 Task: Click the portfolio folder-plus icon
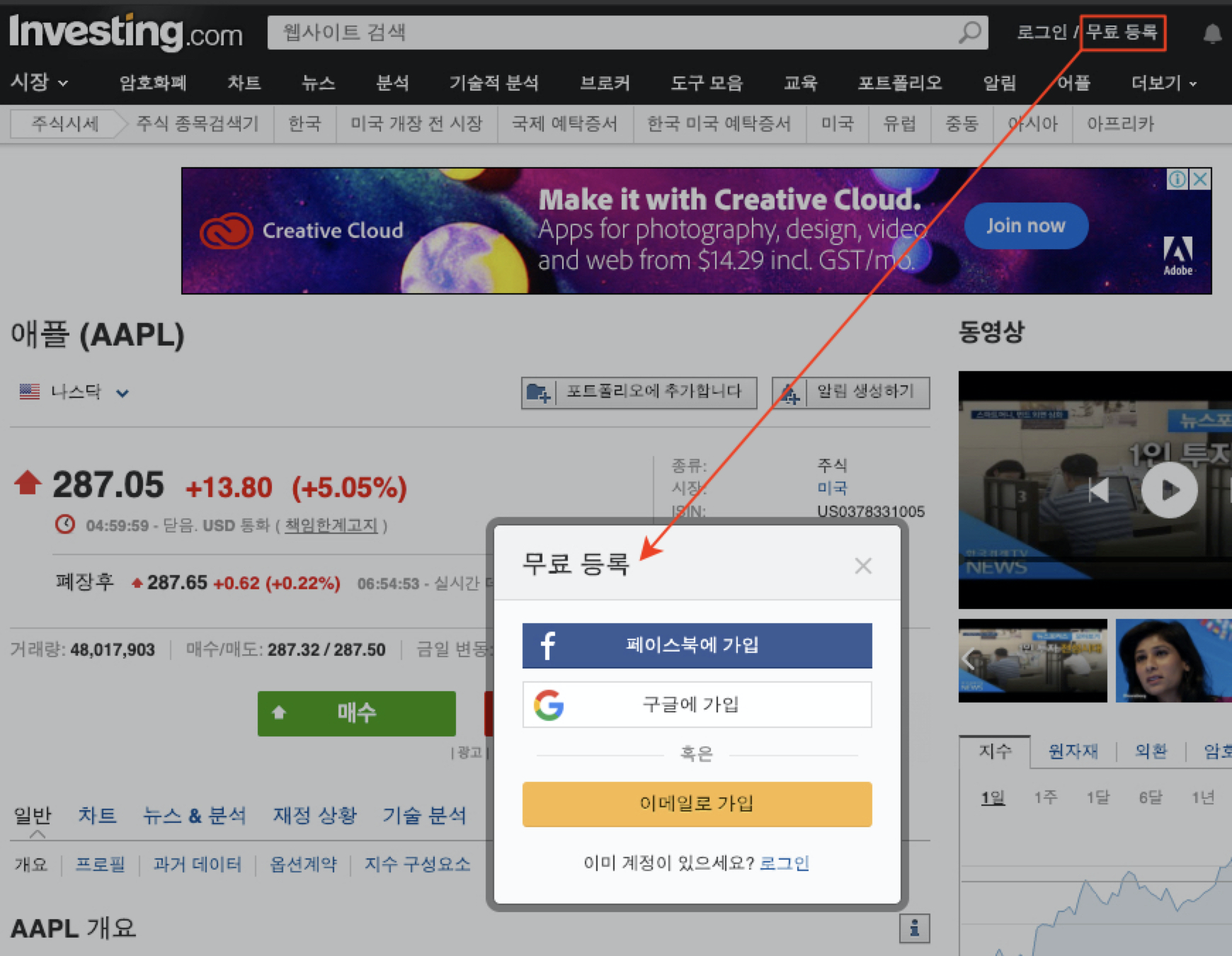pyautogui.click(x=539, y=392)
